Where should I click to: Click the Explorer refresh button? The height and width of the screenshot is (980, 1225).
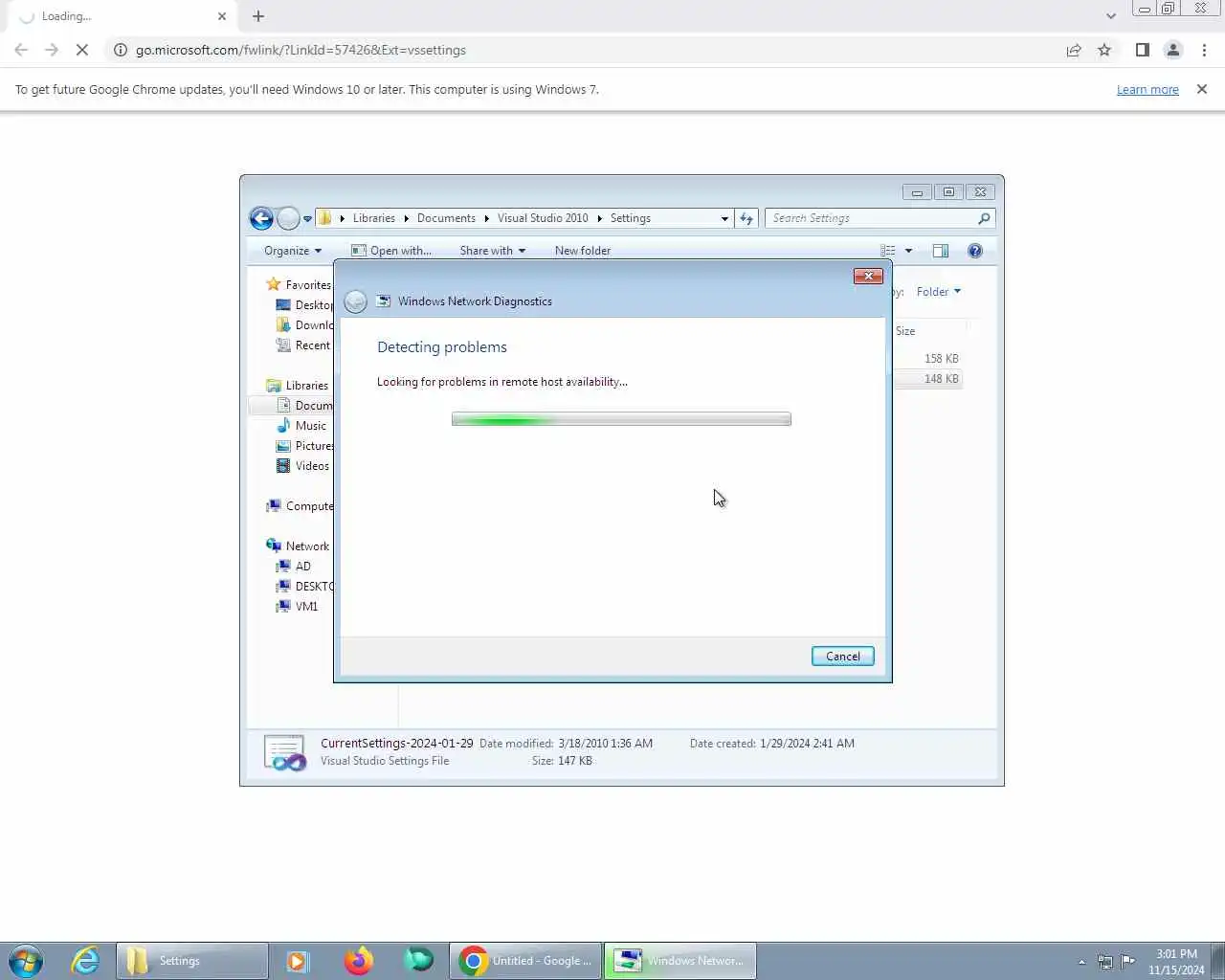[x=746, y=218]
